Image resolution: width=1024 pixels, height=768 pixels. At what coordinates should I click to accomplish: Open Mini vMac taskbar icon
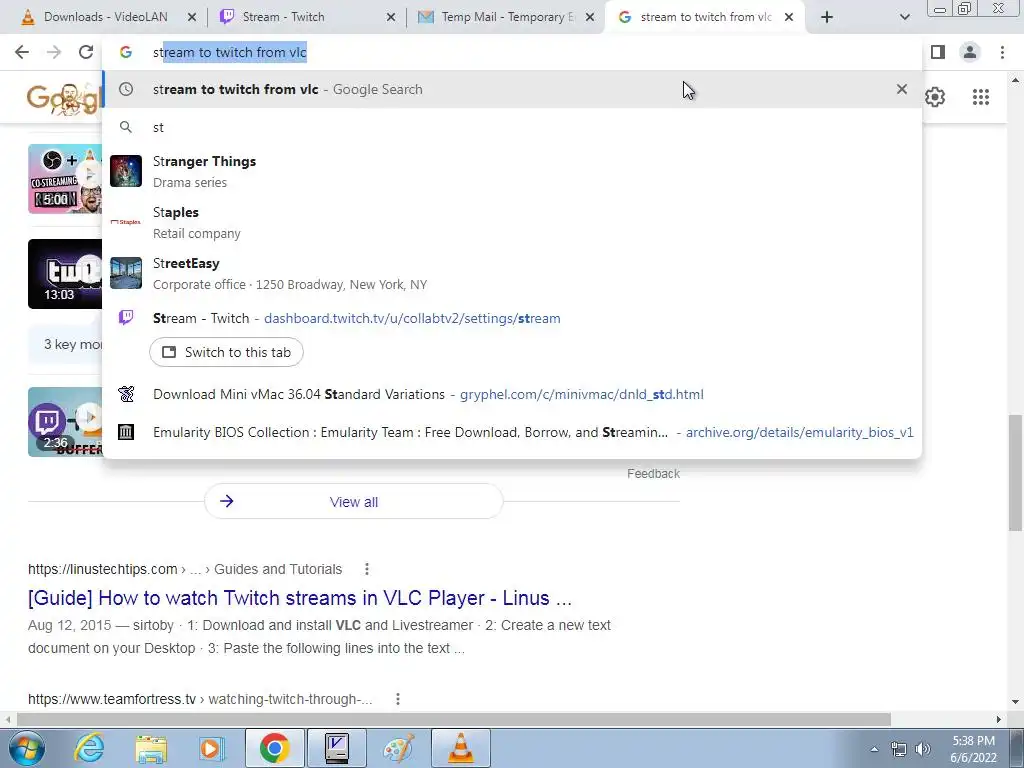point(336,748)
